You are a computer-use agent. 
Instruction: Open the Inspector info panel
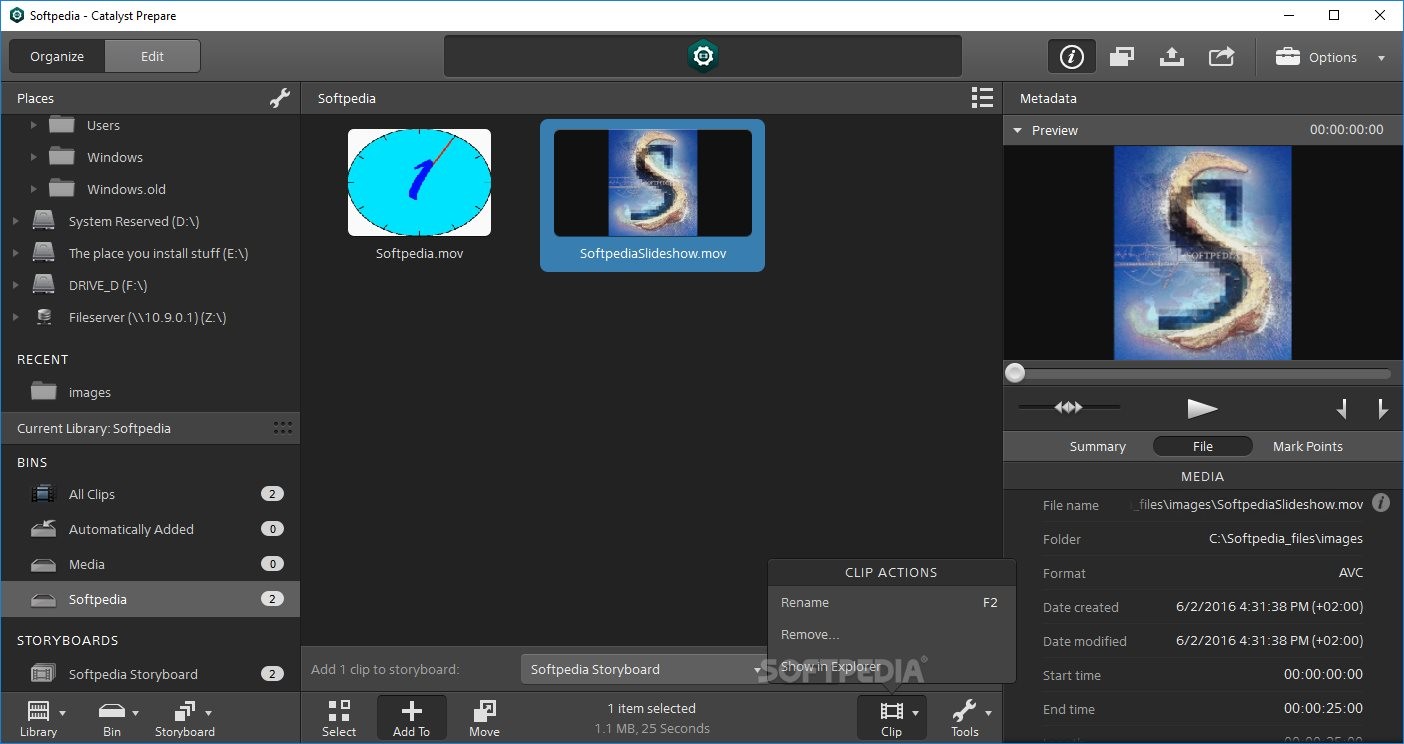click(1071, 57)
